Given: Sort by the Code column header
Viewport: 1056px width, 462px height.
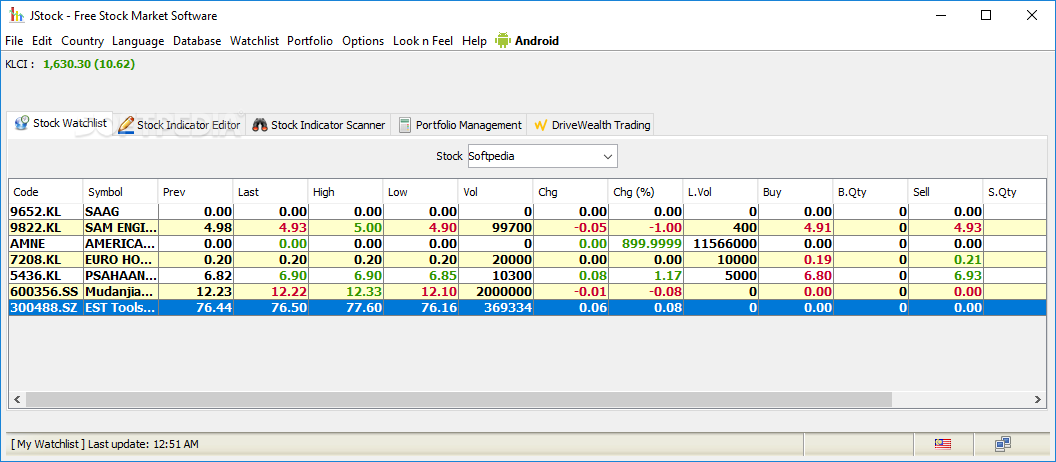Looking at the screenshot, I should coord(46,192).
